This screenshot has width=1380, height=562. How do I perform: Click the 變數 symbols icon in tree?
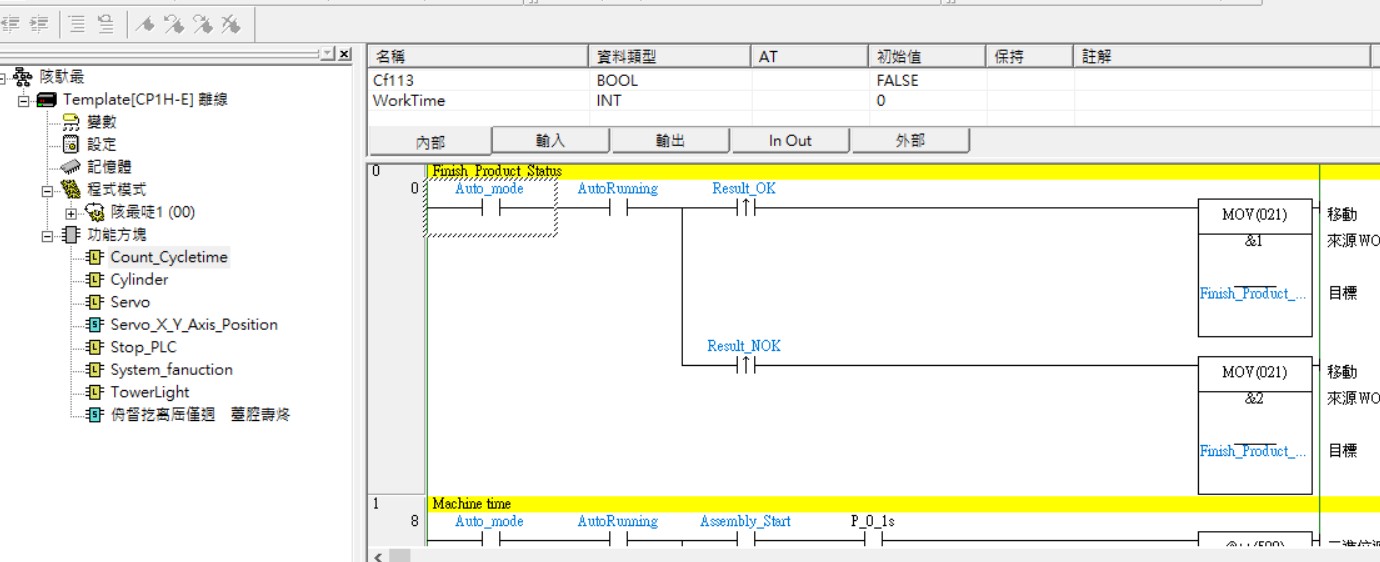click(70, 122)
